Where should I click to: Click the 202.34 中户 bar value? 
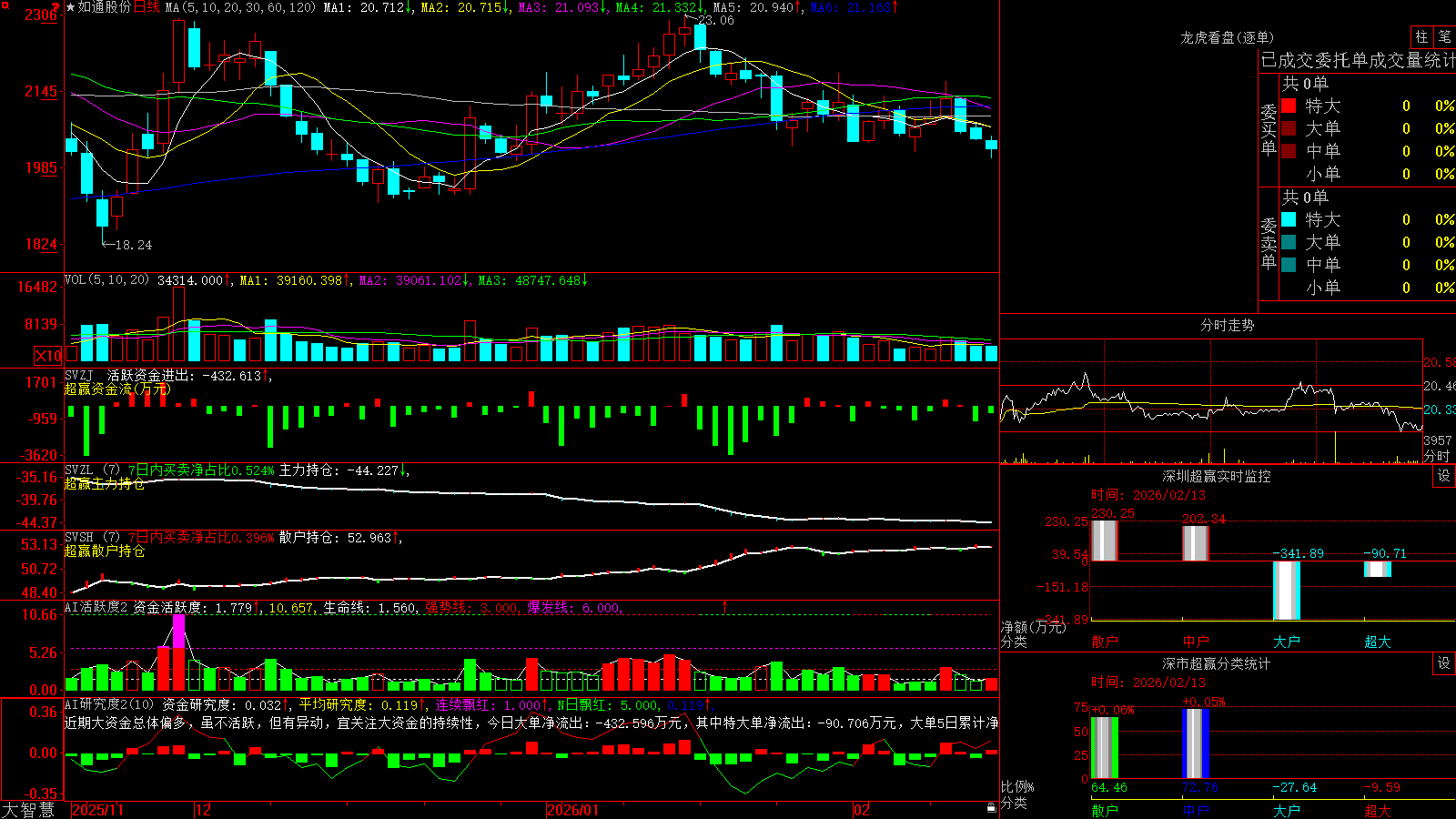(x=1204, y=520)
